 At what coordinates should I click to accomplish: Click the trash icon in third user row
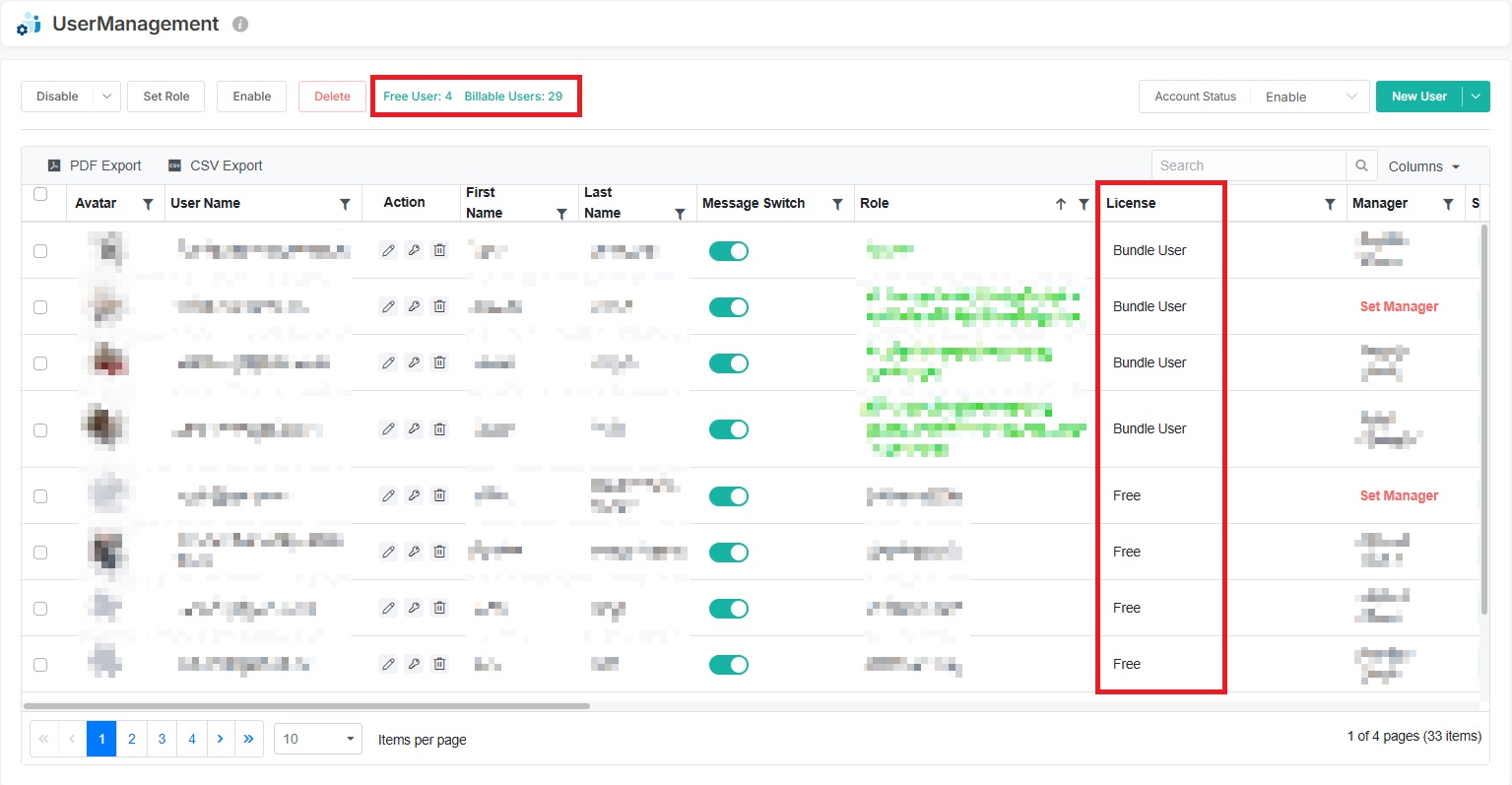point(440,363)
